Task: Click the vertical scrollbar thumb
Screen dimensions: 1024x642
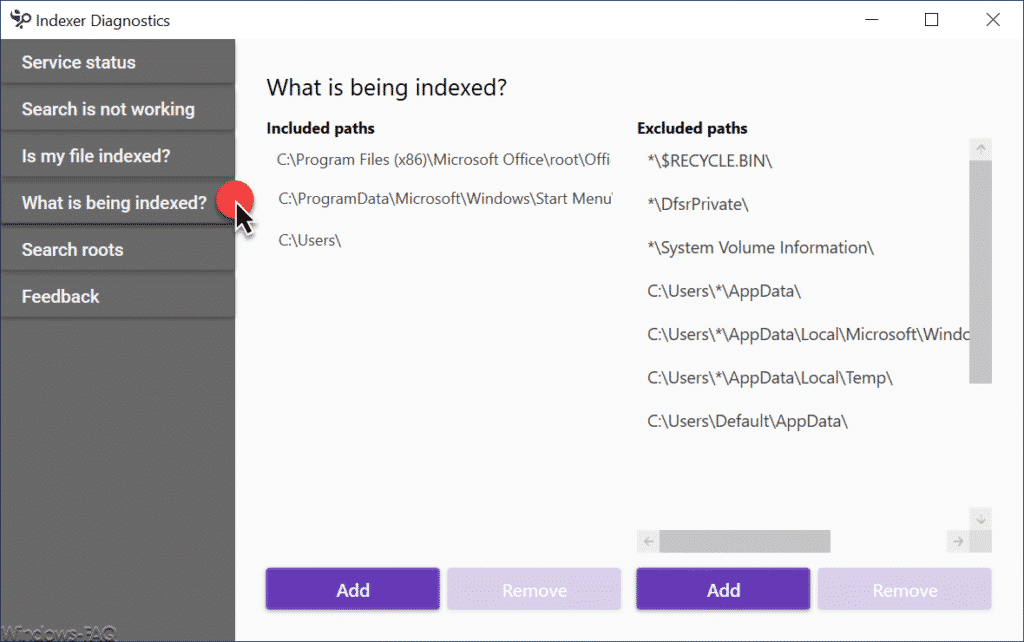Action: coord(980,272)
